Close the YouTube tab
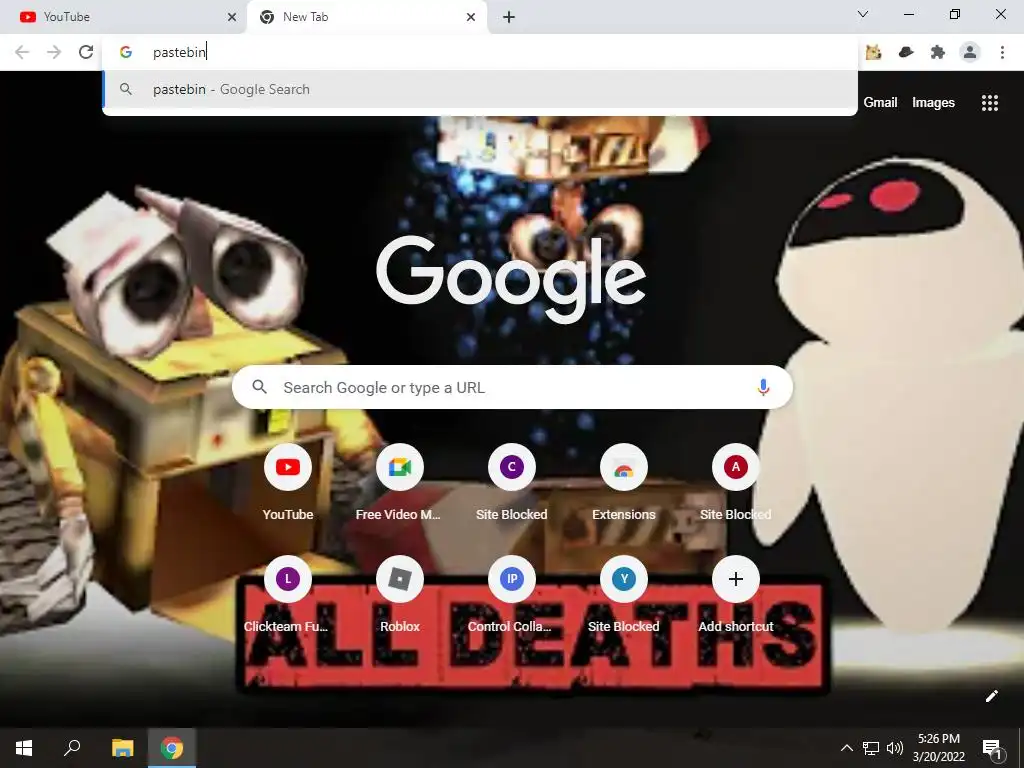Screen dimensions: 1024x768 click(x=232, y=17)
